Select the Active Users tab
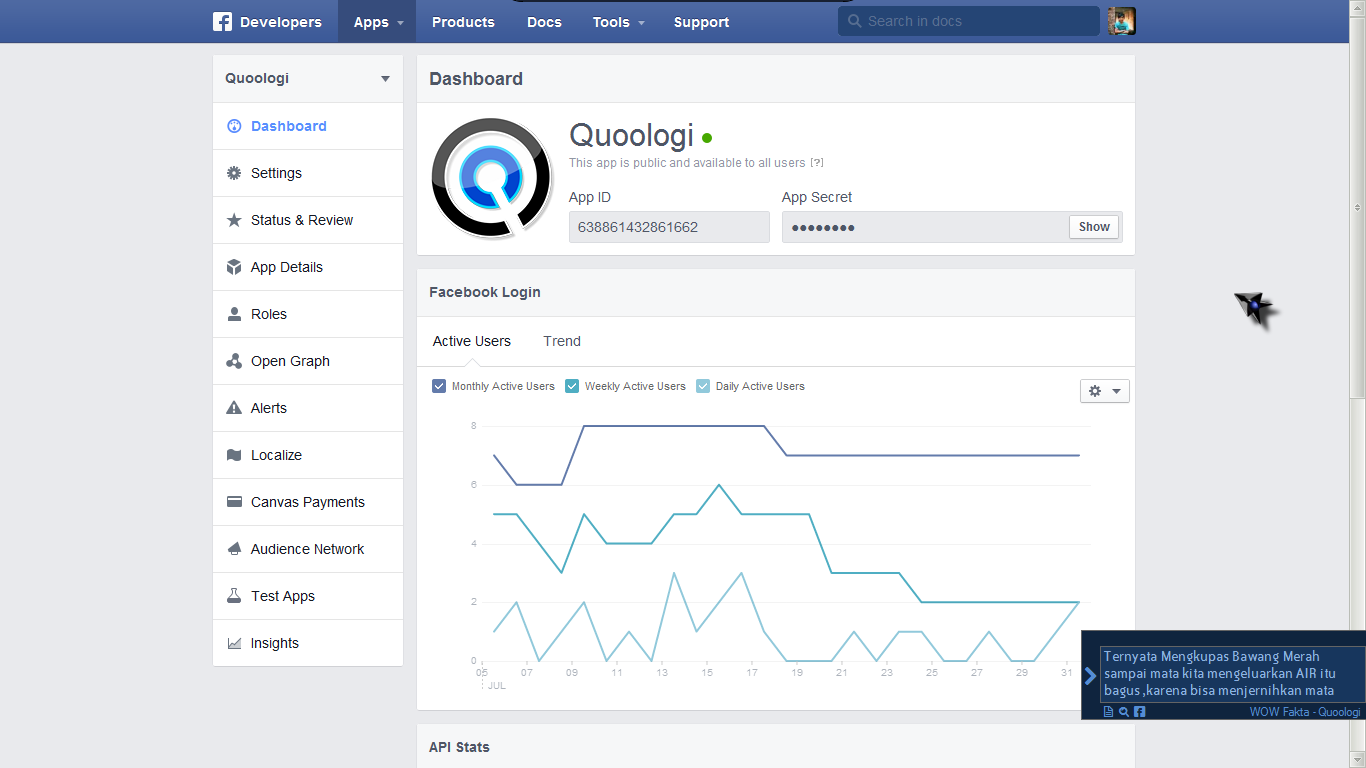Image resolution: width=1366 pixels, height=768 pixels. tap(472, 341)
